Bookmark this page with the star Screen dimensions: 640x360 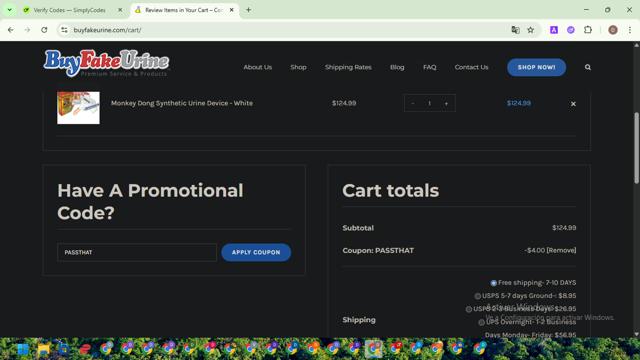(x=531, y=30)
